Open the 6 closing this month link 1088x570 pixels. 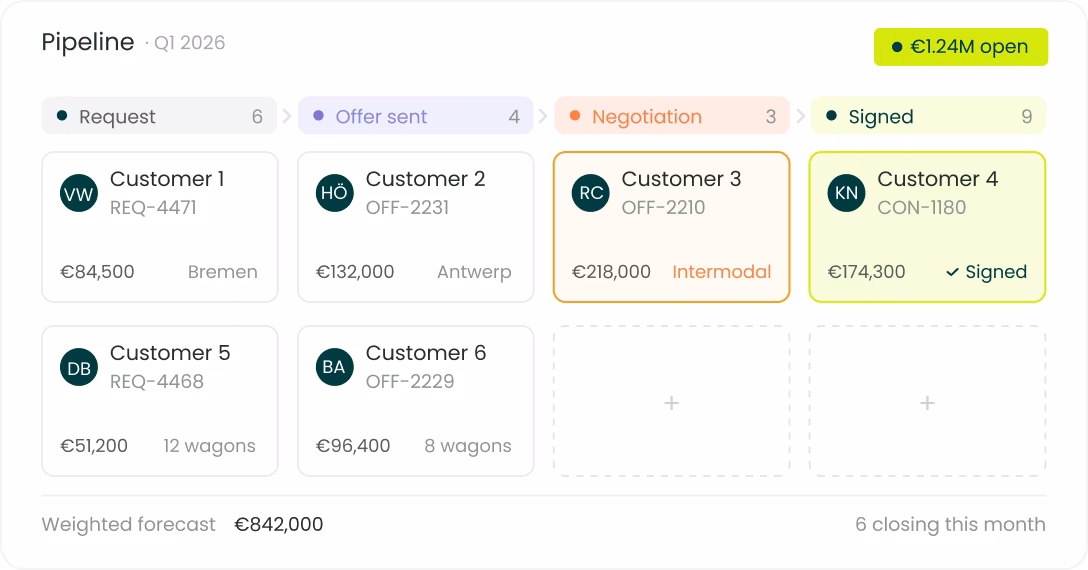pyautogui.click(x=950, y=524)
